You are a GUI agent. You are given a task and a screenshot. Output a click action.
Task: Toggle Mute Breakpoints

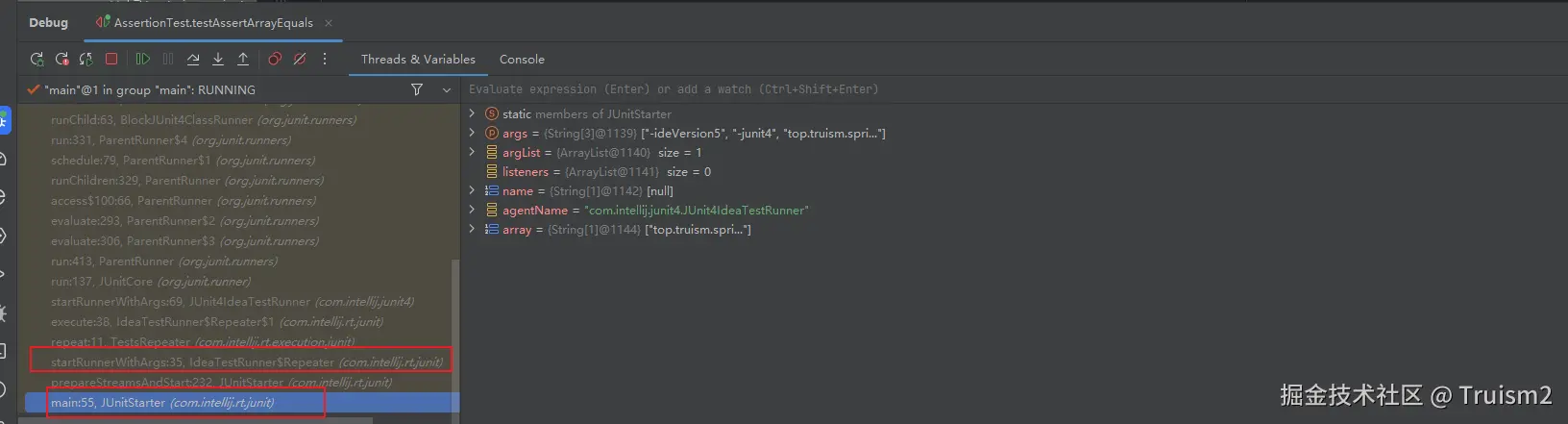(x=300, y=60)
